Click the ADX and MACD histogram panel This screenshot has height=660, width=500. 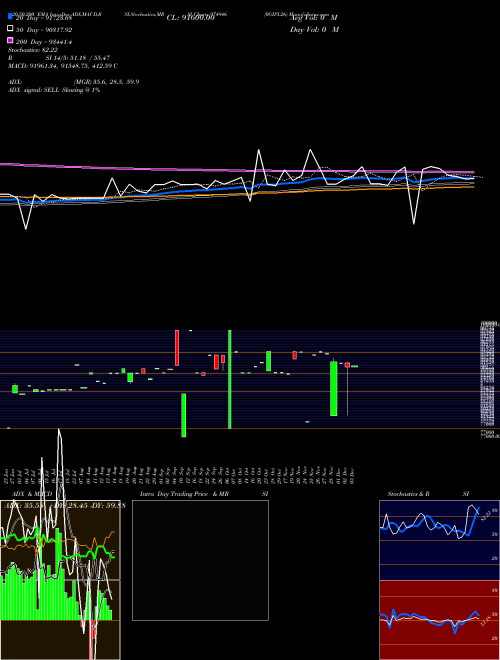[60, 580]
